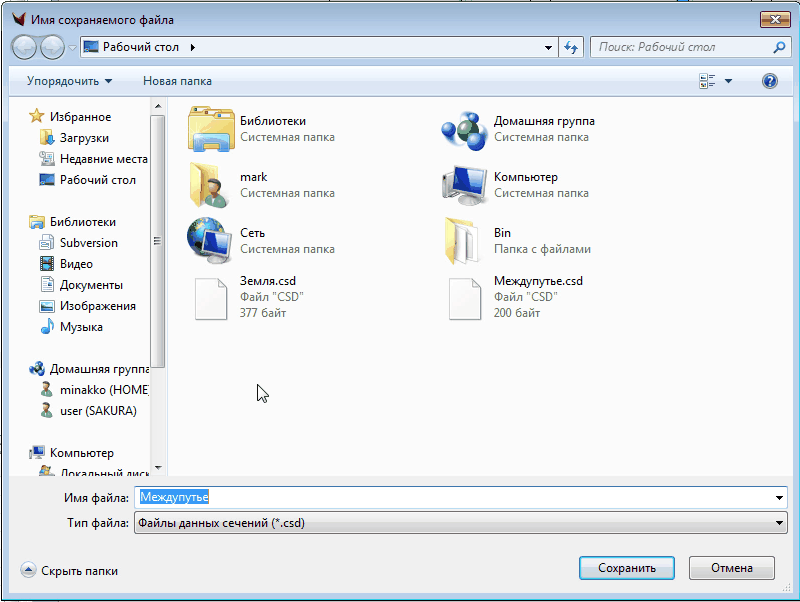The image size is (800, 602).
Task: Collapse folders with Скрыть папки
Action: point(70,571)
